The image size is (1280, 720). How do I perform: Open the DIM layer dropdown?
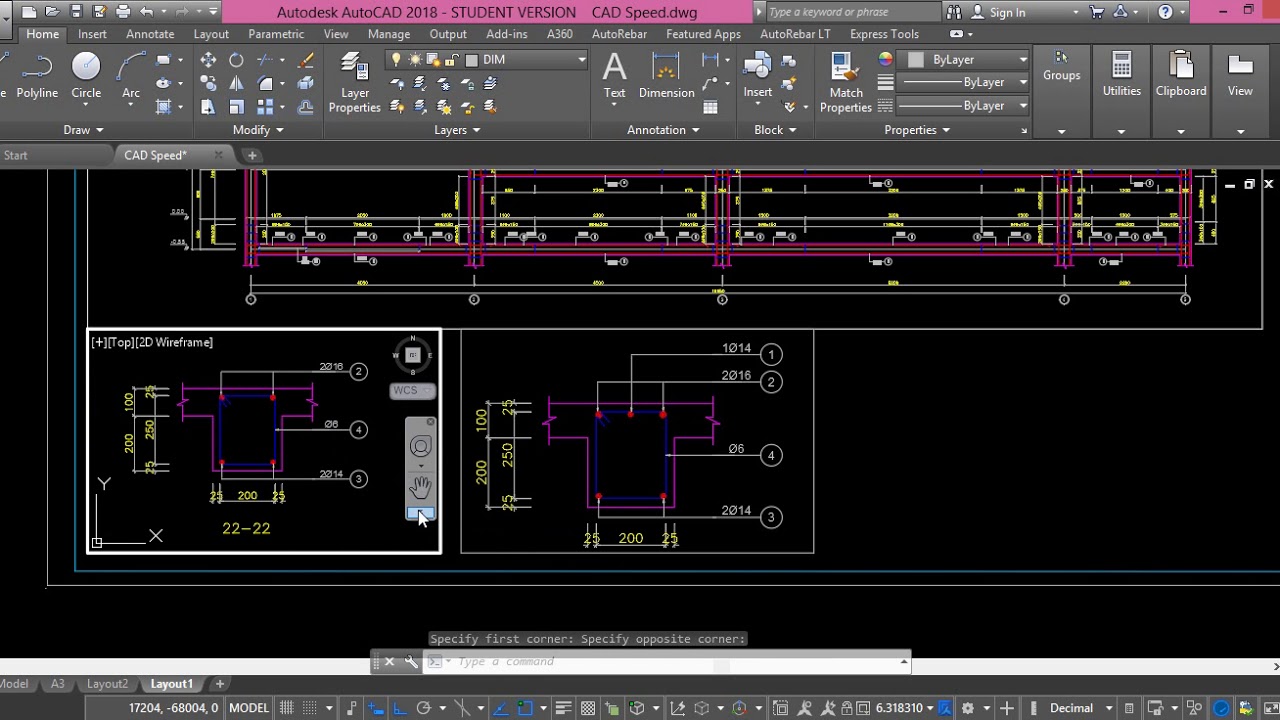click(581, 60)
